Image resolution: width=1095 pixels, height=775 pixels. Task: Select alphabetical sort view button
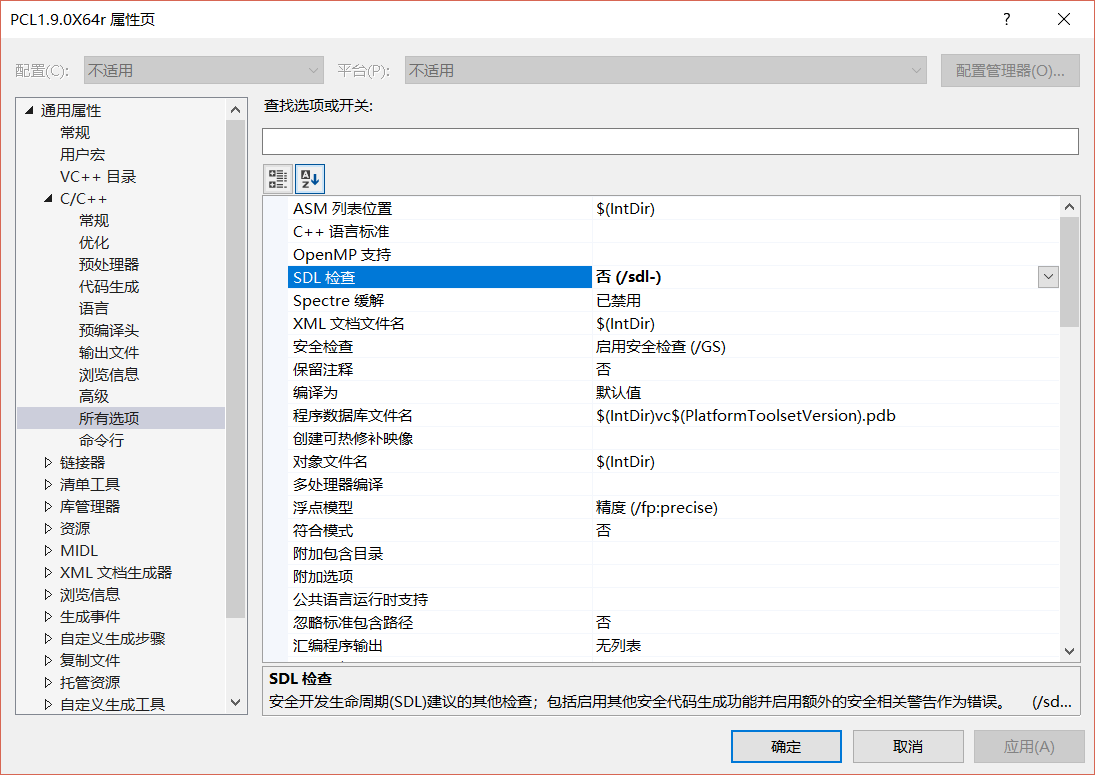(310, 179)
